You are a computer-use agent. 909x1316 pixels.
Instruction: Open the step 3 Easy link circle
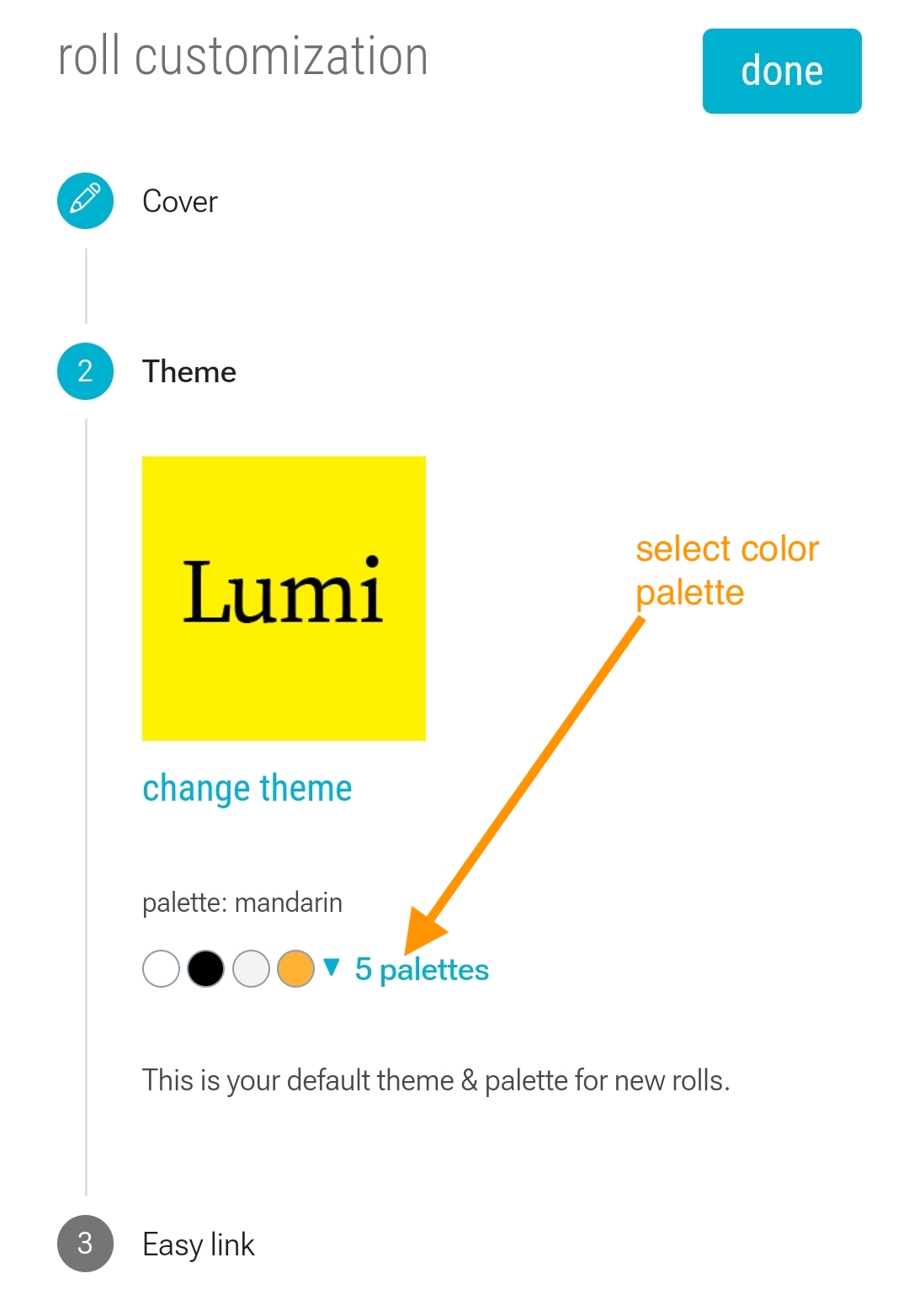tap(85, 1244)
